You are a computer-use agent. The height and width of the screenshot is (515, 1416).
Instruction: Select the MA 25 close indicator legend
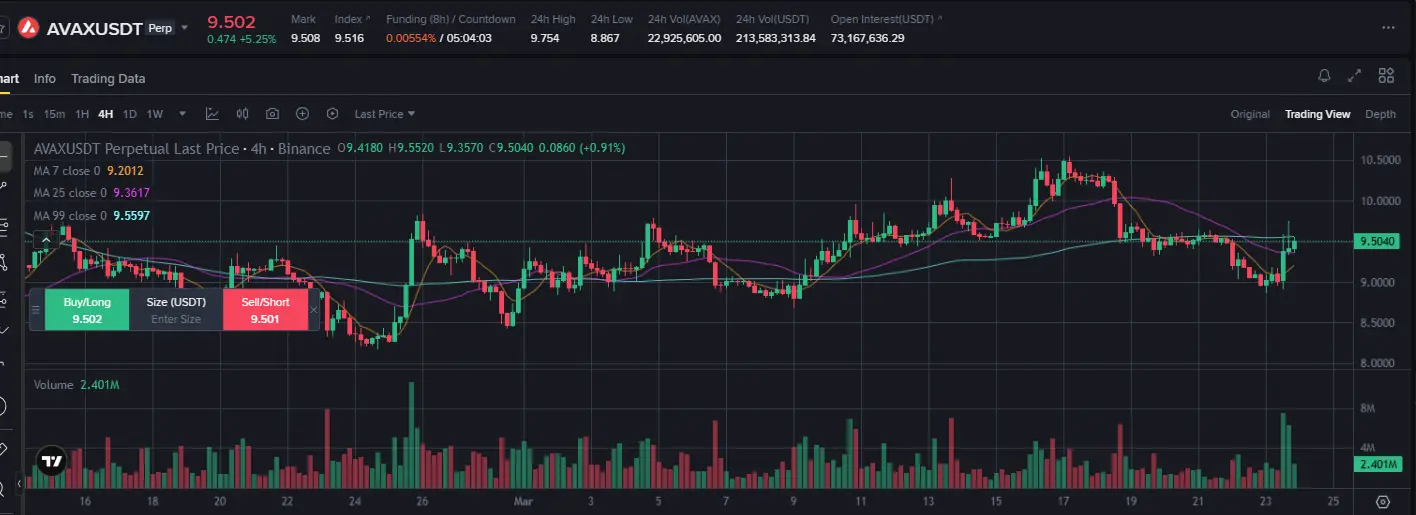(92, 193)
